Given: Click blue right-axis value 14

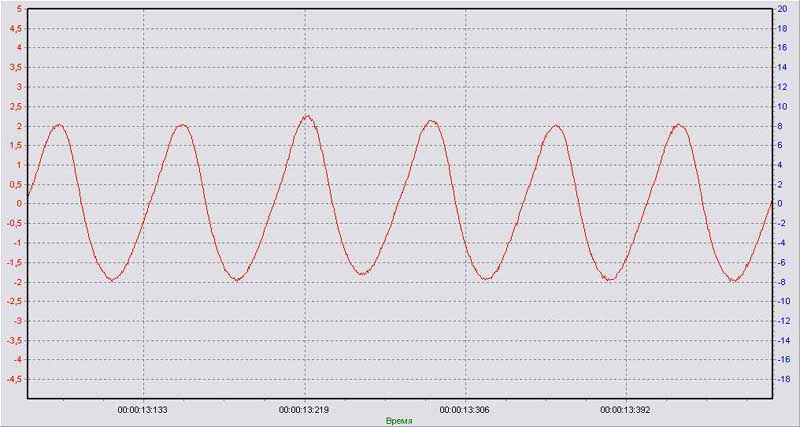Looking at the screenshot, I should (781, 67).
